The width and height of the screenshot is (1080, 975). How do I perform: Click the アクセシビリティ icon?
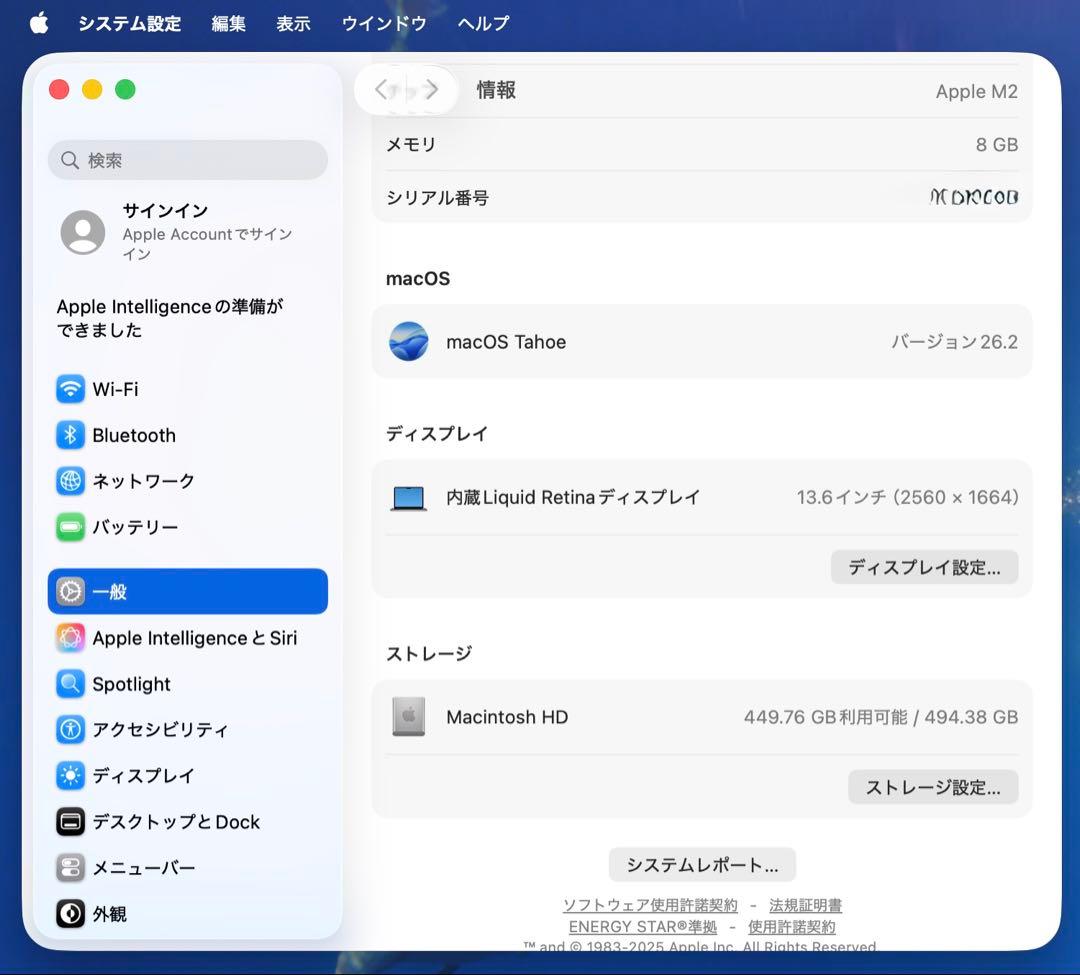pyautogui.click(x=70, y=729)
